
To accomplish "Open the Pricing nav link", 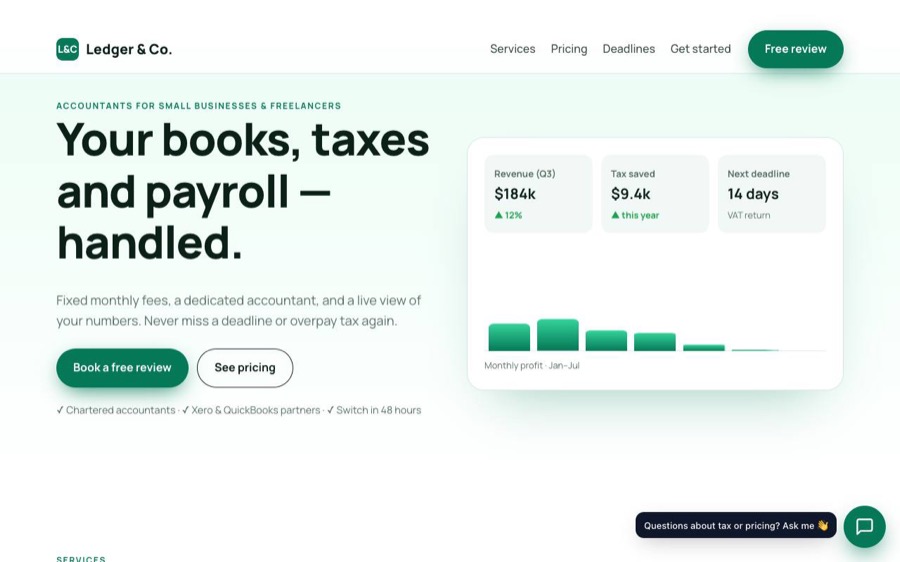I will (x=569, y=49).
